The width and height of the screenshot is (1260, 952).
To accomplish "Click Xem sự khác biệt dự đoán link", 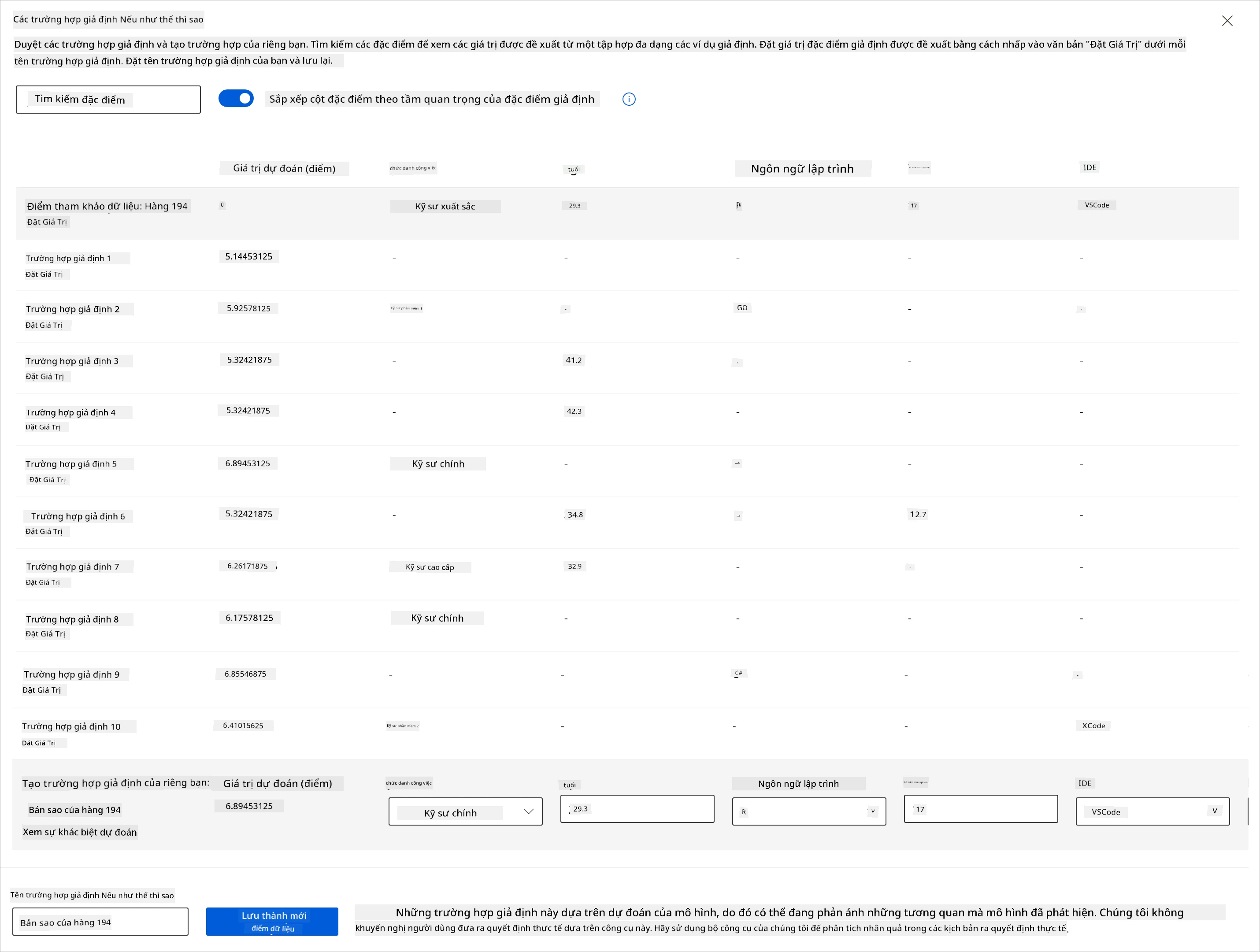I will tap(80, 832).
